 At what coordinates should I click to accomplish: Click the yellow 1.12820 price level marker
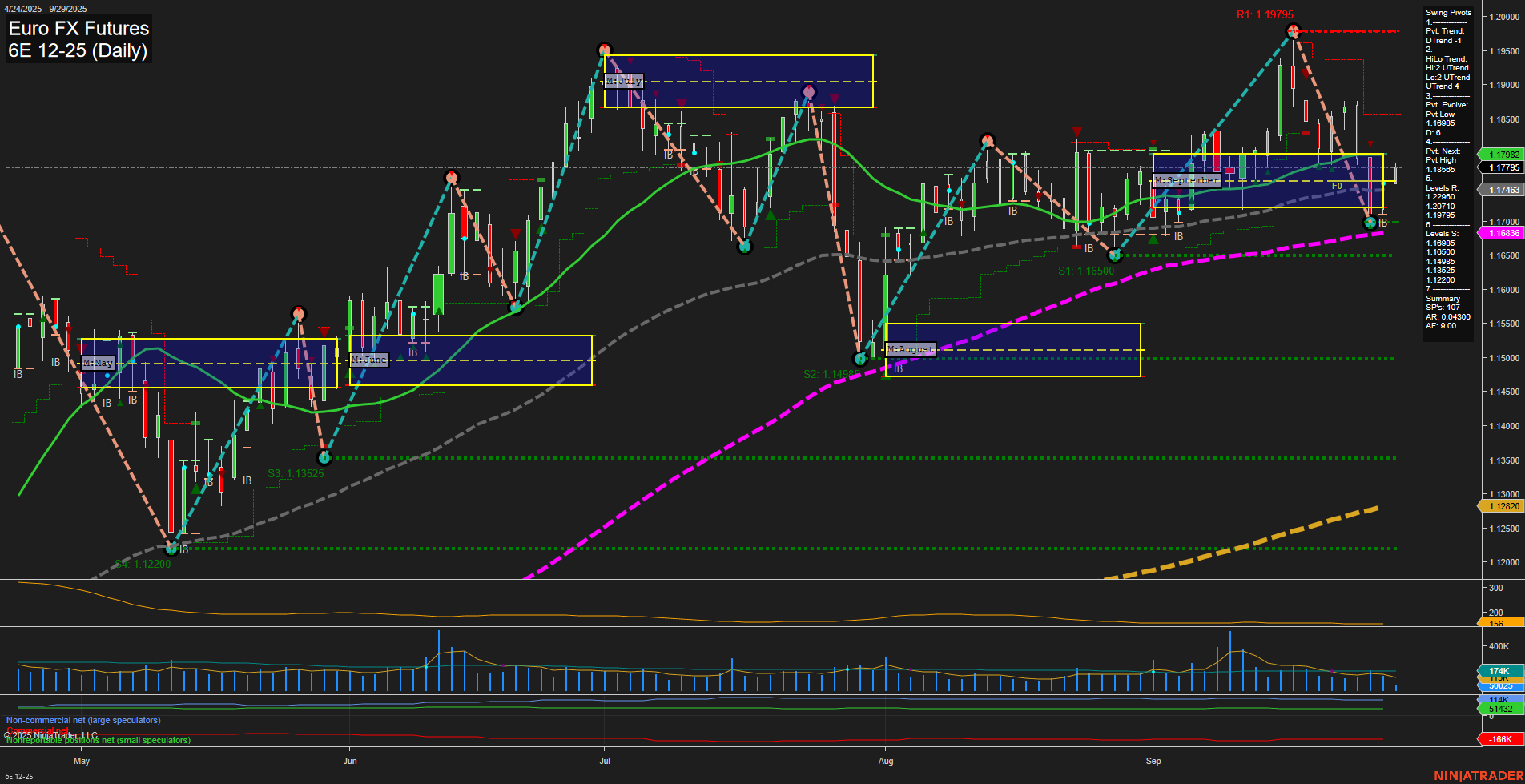click(x=1502, y=507)
